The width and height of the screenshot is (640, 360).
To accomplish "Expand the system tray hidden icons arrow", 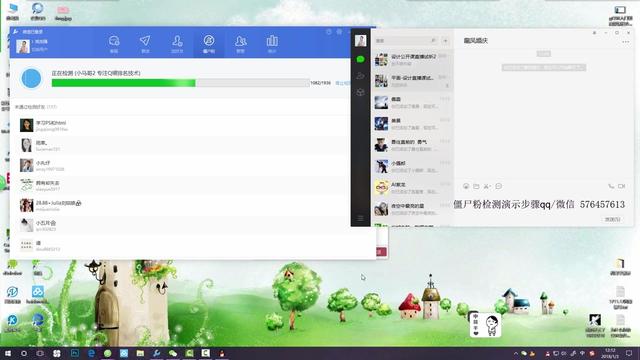I will pos(516,353).
